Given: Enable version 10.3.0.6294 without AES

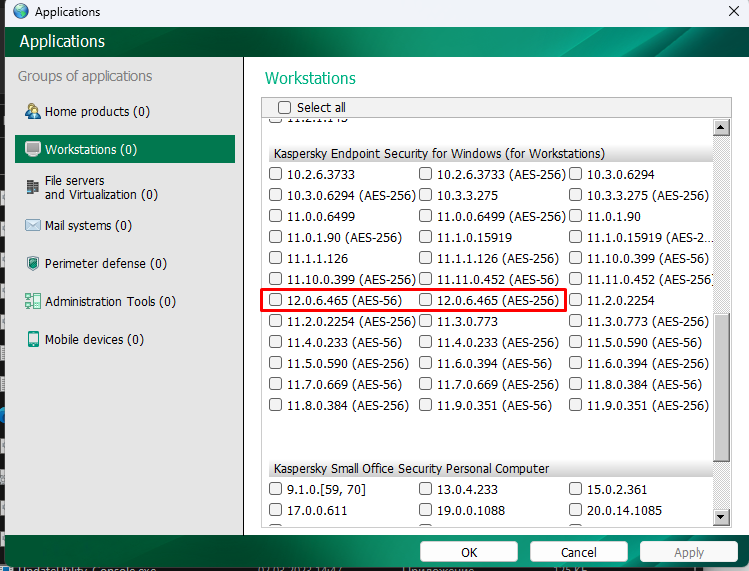Looking at the screenshot, I should tap(575, 173).
